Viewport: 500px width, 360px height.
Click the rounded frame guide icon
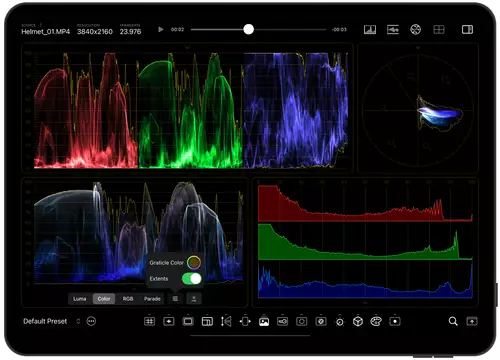click(x=188, y=321)
